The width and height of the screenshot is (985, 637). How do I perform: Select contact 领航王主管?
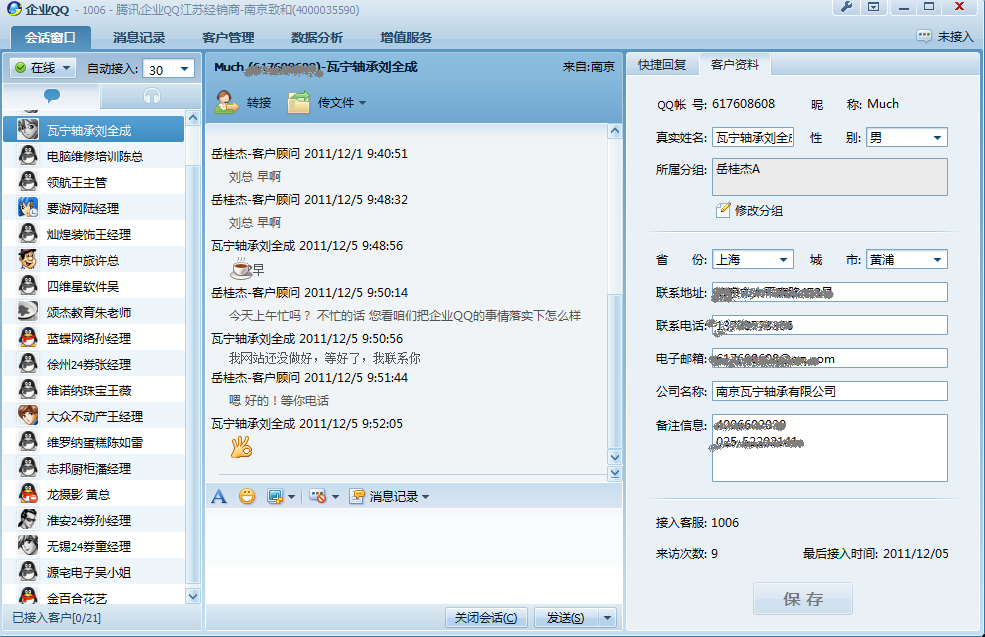(x=94, y=182)
